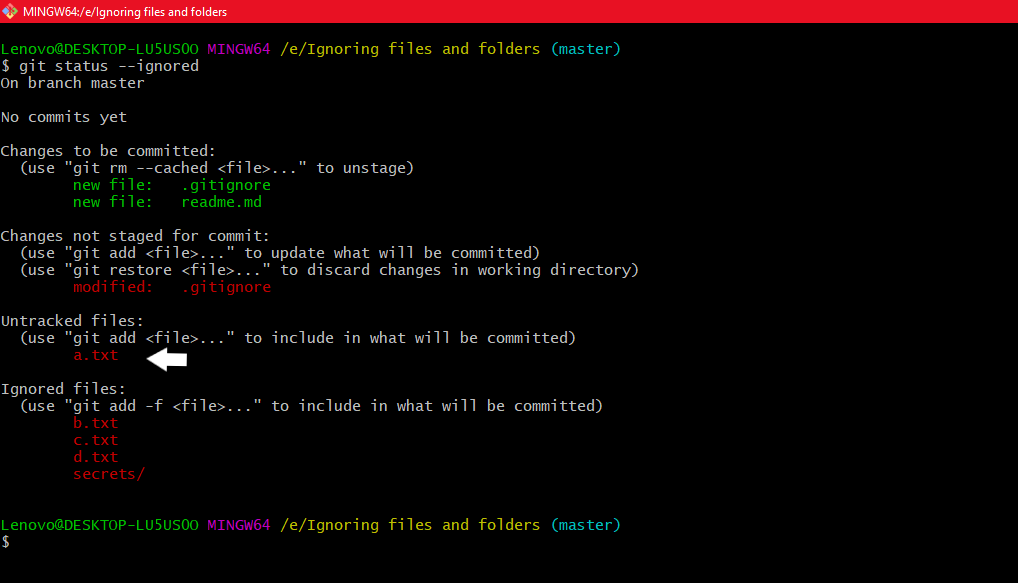Select ignored file c.txt
This screenshot has width=1018, height=583.
pyautogui.click(x=95, y=440)
